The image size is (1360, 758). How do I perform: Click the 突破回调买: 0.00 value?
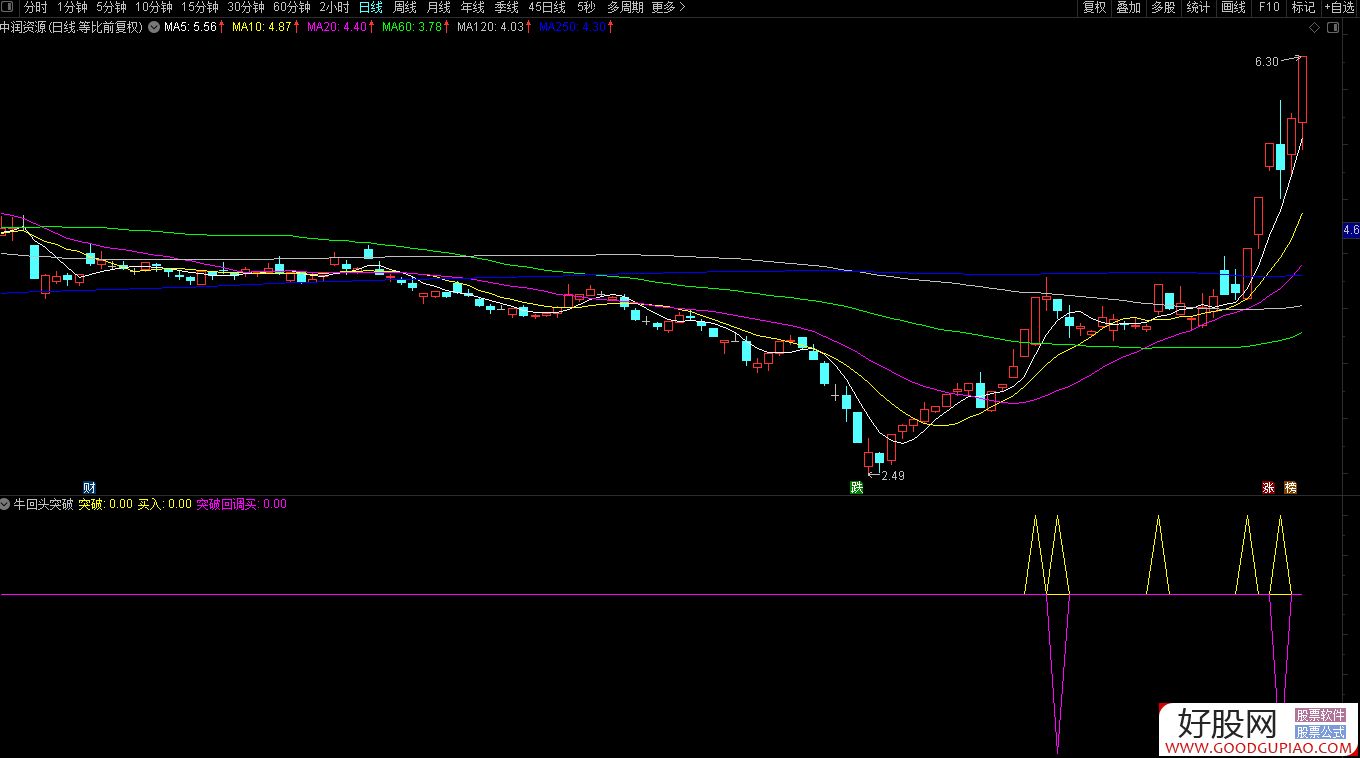coord(241,504)
